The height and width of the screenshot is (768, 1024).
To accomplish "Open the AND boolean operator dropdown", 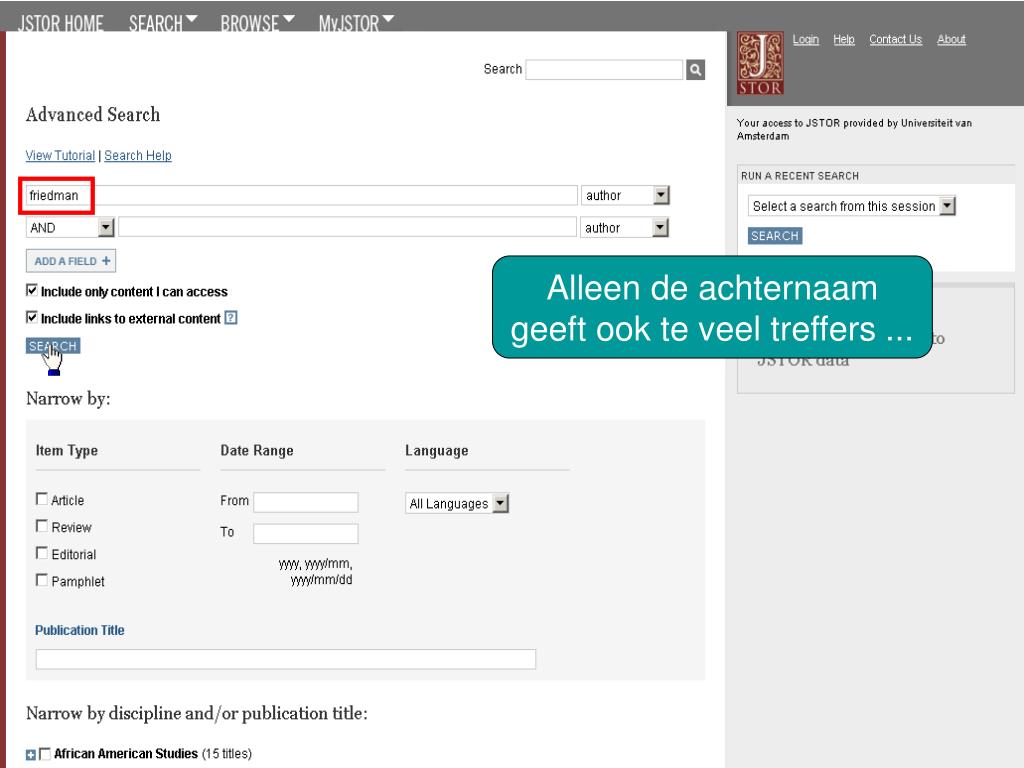I will click(71, 227).
